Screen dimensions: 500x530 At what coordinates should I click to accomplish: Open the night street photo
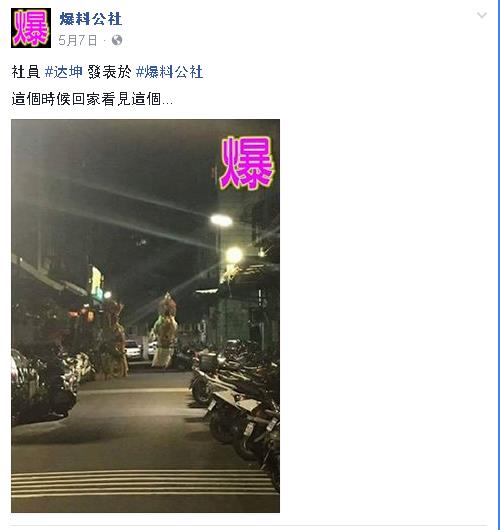click(145, 316)
